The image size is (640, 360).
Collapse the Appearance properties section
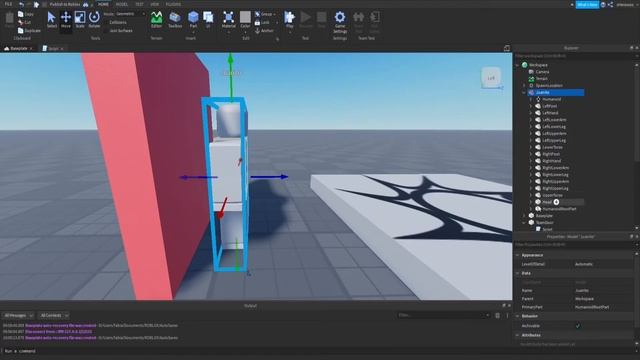tap(518, 255)
